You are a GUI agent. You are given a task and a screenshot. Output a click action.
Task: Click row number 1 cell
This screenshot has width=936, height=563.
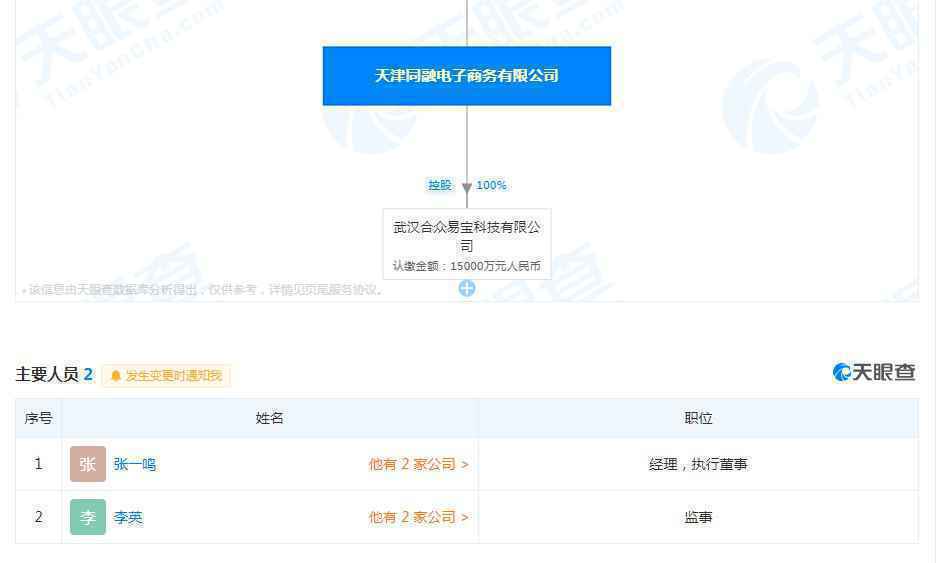[38, 464]
